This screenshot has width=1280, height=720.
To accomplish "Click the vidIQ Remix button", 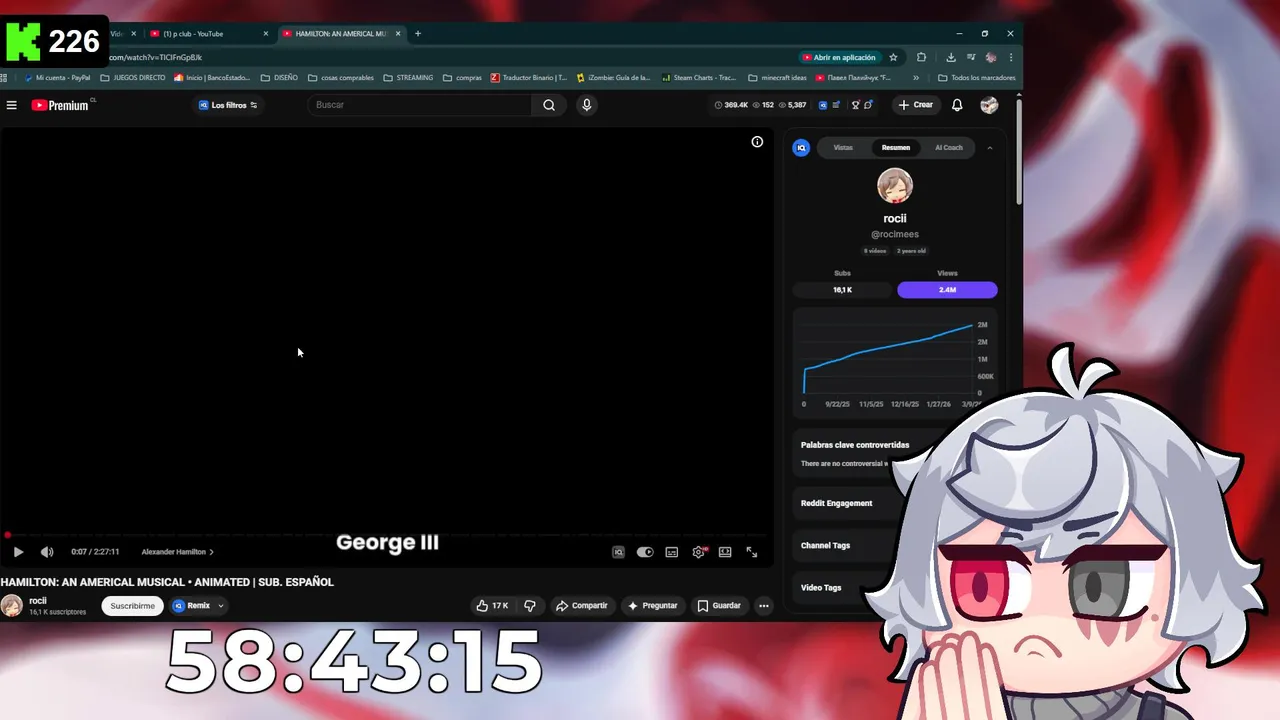I will (x=191, y=606).
